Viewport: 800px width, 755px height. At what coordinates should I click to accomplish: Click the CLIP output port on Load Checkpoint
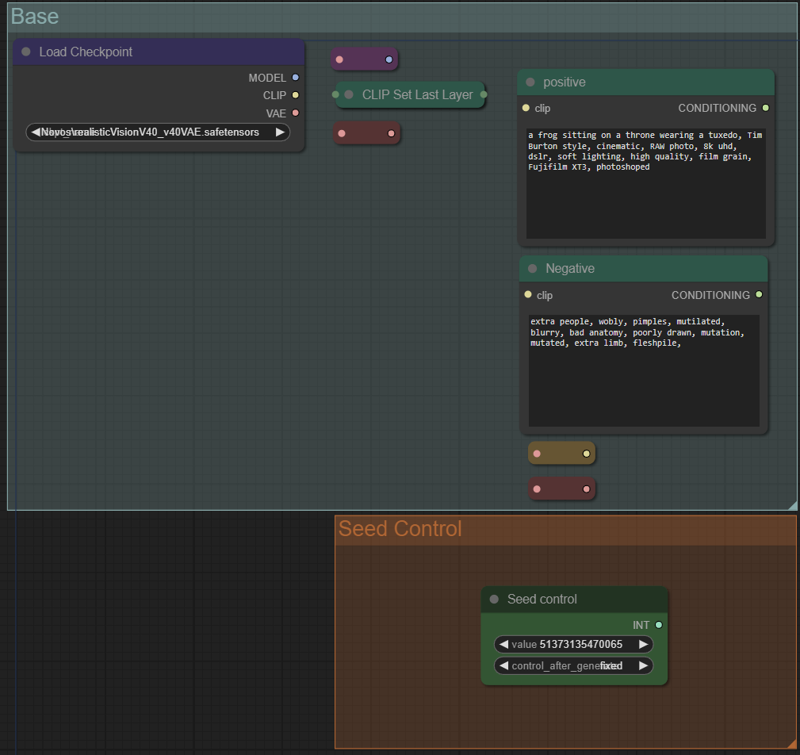[x=295, y=96]
